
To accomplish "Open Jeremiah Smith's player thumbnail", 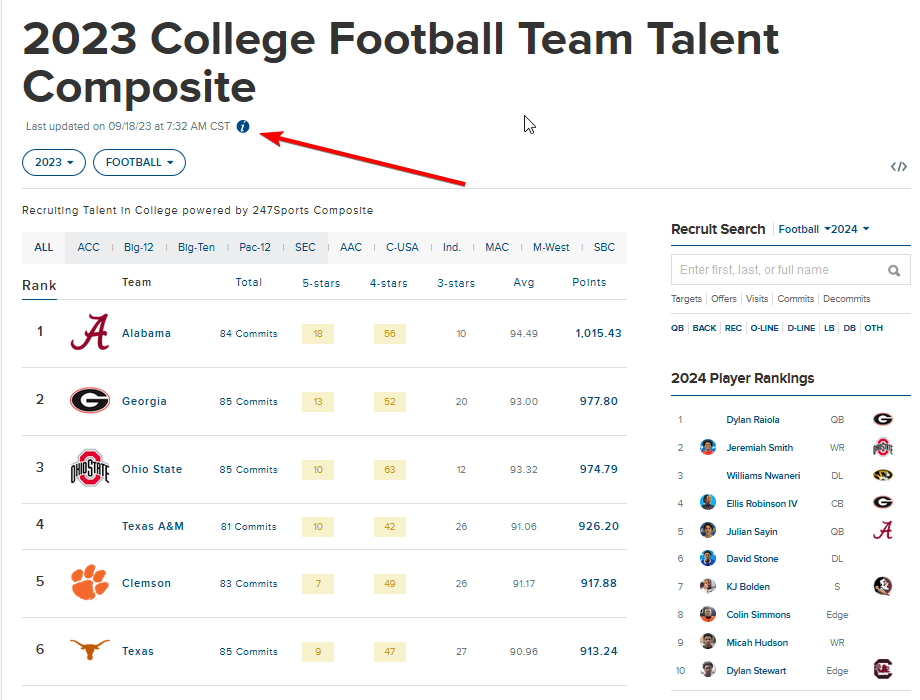I will point(708,448).
